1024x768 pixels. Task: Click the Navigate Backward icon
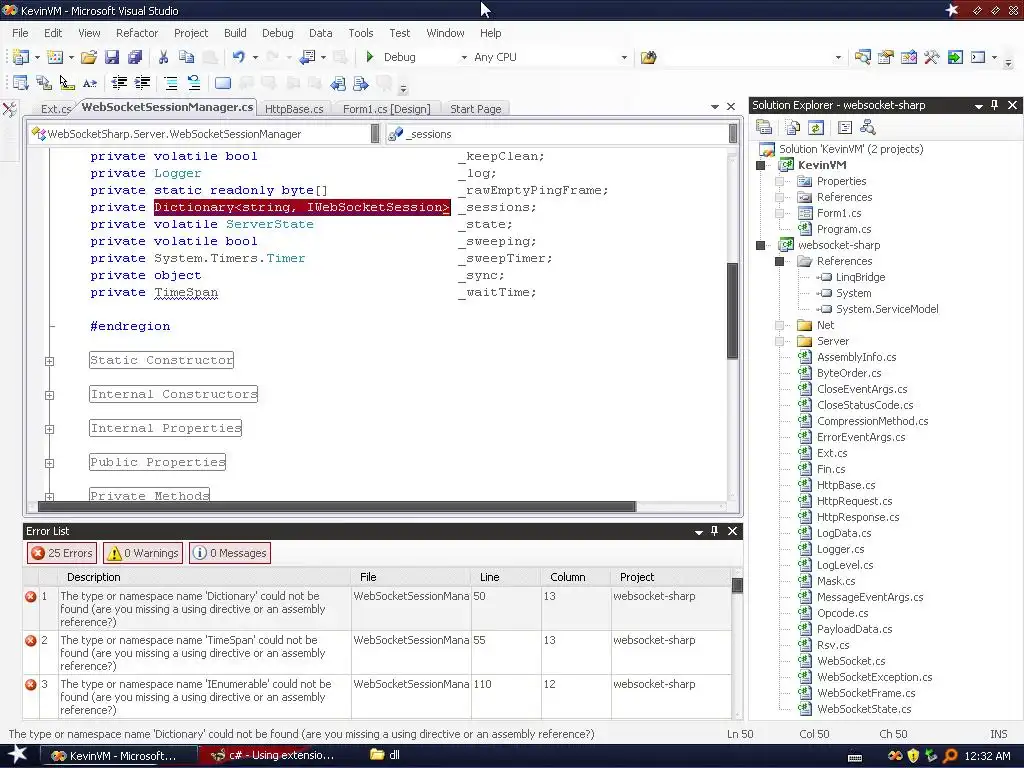pos(307,57)
